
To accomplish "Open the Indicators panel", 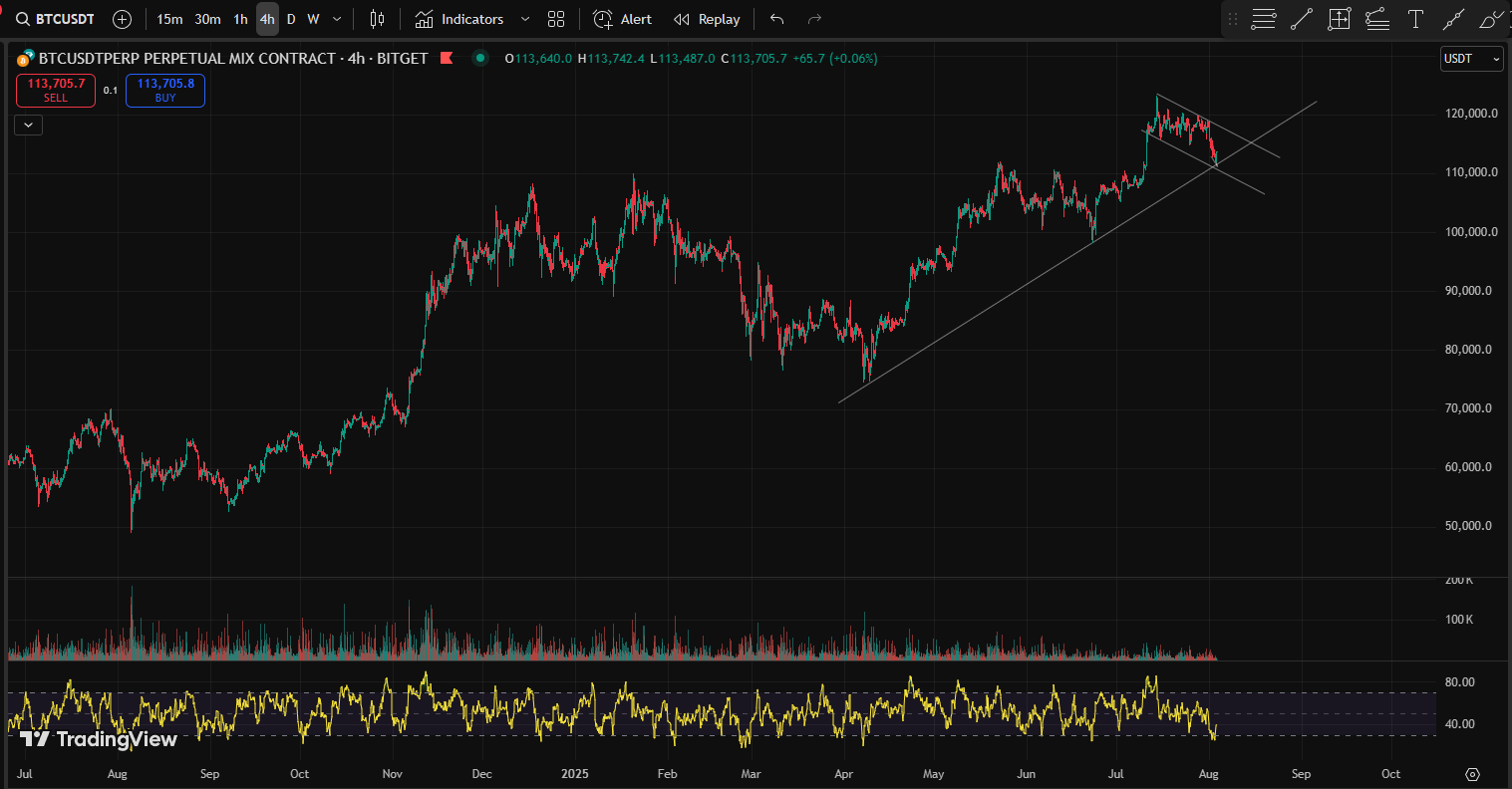I will 459,19.
